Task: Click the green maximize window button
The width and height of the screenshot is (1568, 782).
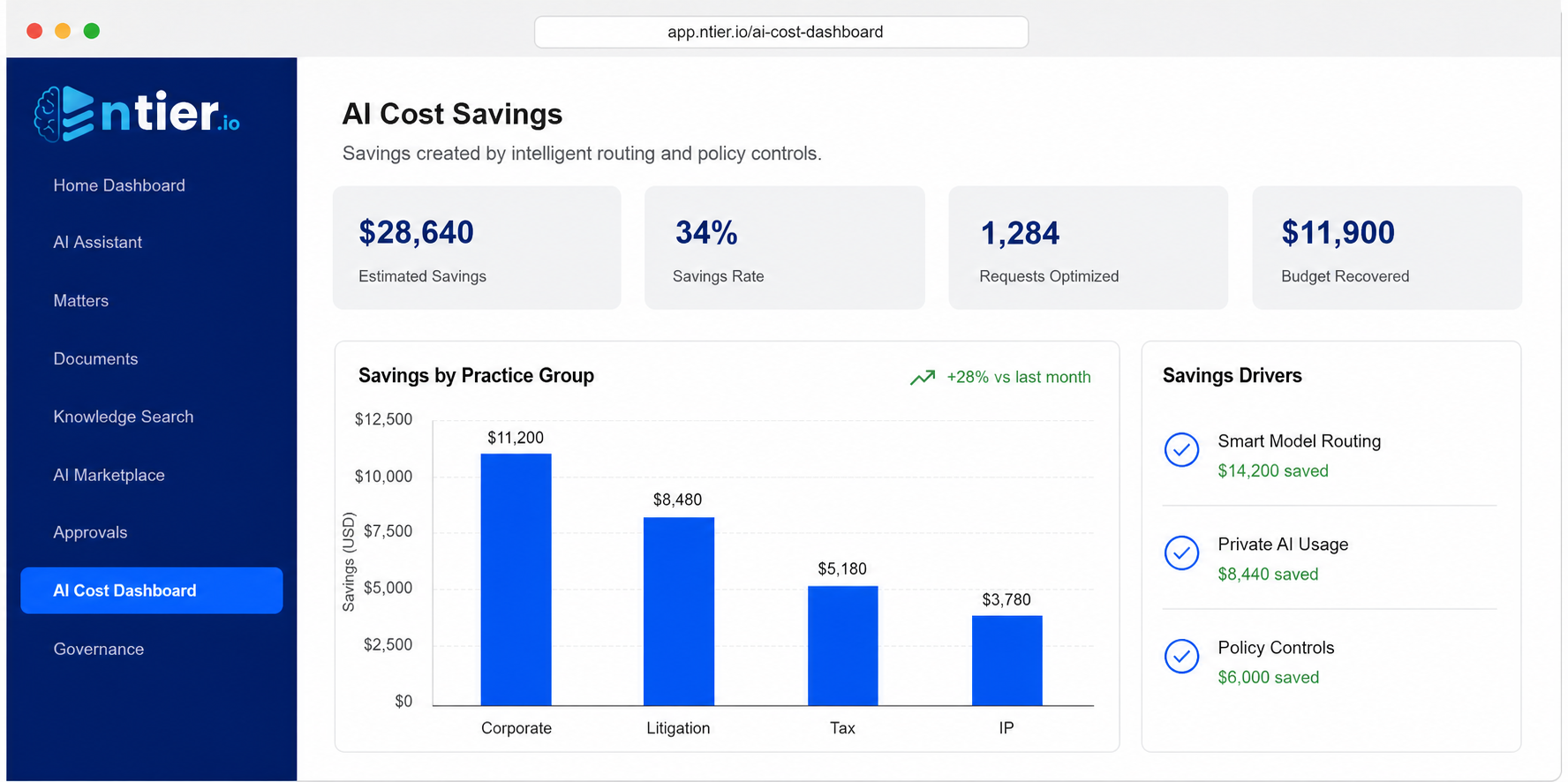Action: click(x=91, y=31)
